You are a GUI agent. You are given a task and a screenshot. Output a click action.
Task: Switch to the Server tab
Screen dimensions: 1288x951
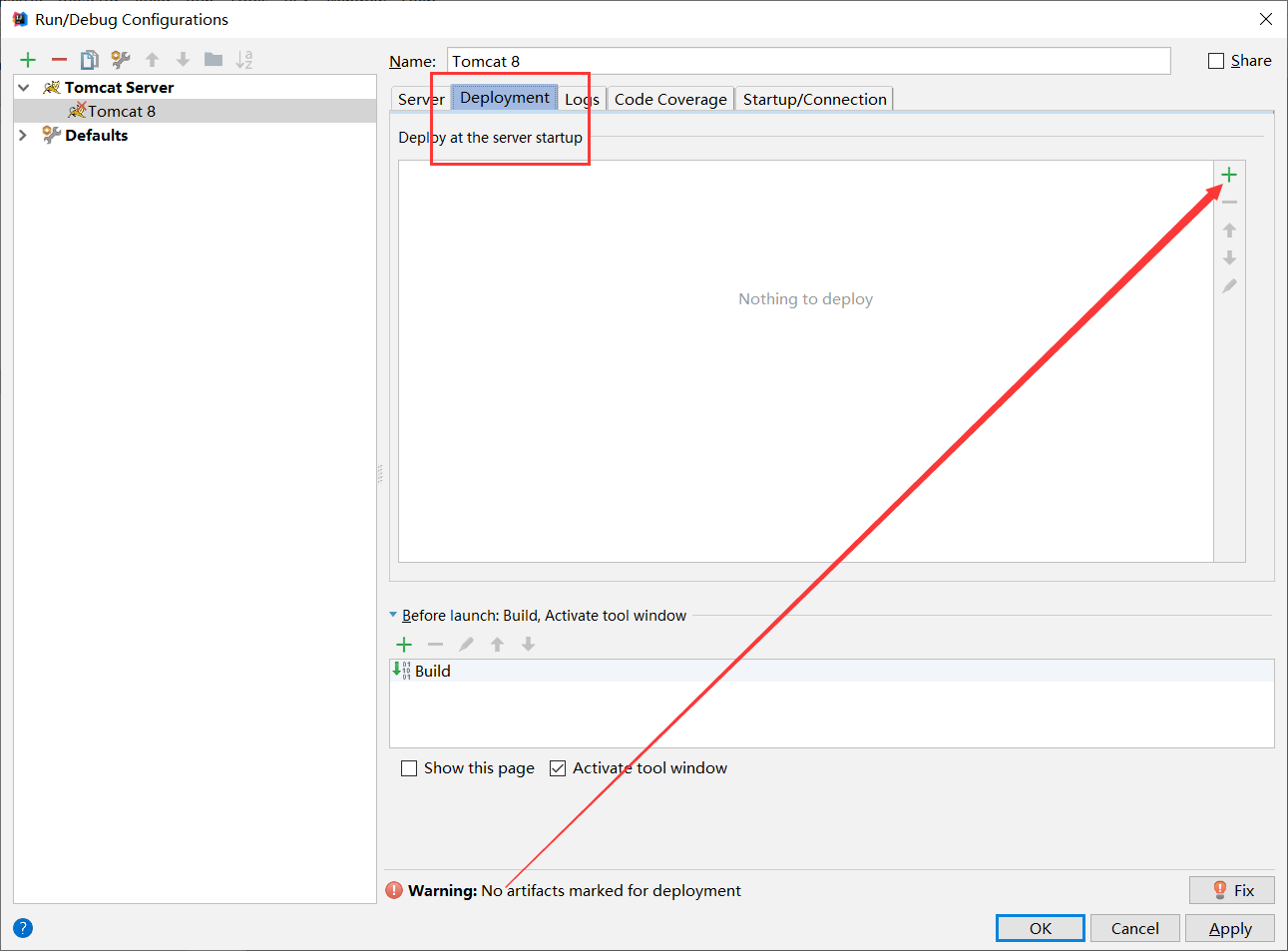(421, 99)
